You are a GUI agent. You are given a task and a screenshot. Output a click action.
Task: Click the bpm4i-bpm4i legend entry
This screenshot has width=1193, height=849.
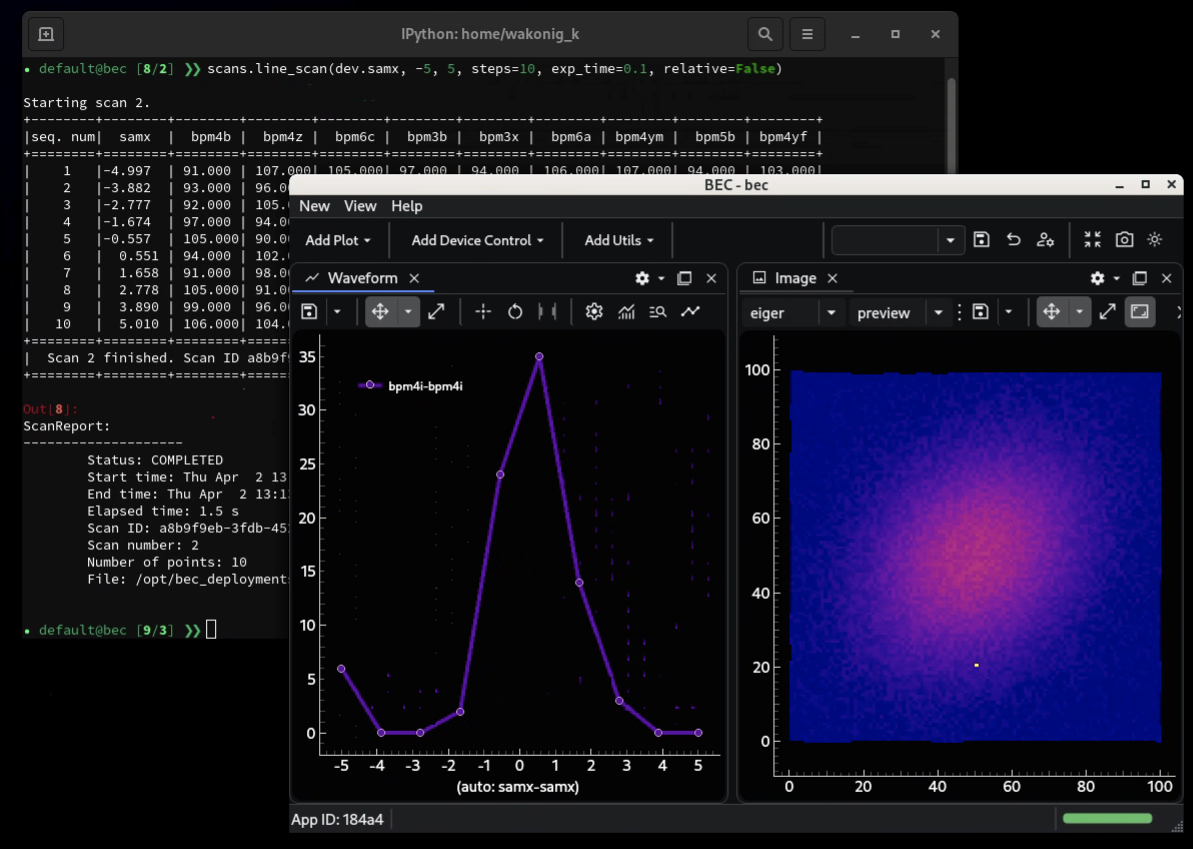pyautogui.click(x=411, y=386)
